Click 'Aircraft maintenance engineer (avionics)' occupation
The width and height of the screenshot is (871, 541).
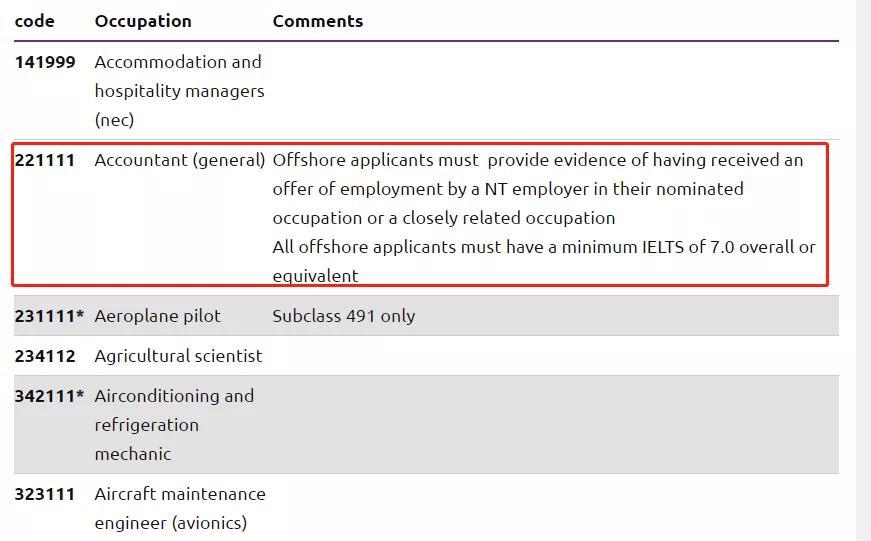(x=180, y=508)
